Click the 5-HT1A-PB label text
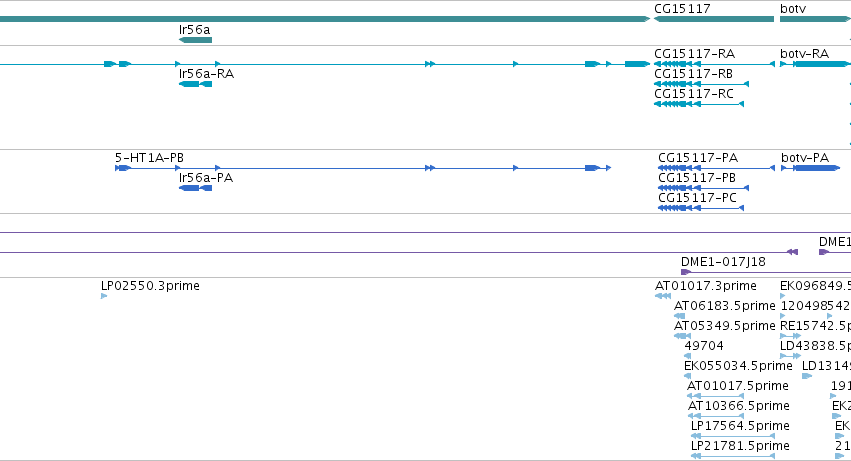This screenshot has height=461, width=851. click(x=149, y=157)
